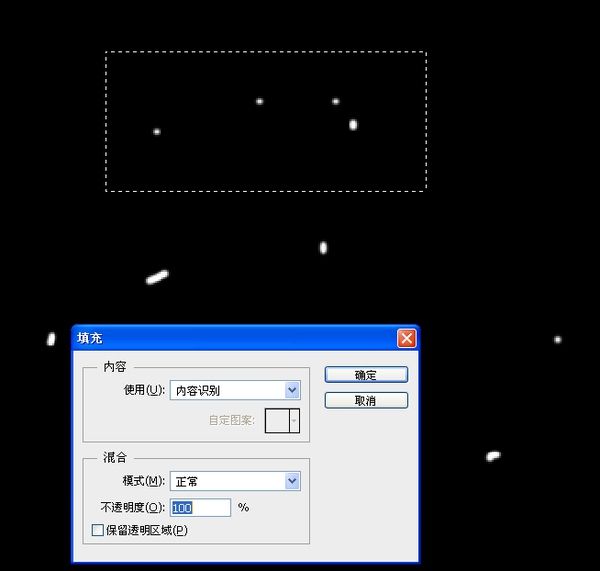Viewport: 600px width, 571px height.
Task: Close the 填充 dialog with red X
Action: [406, 338]
